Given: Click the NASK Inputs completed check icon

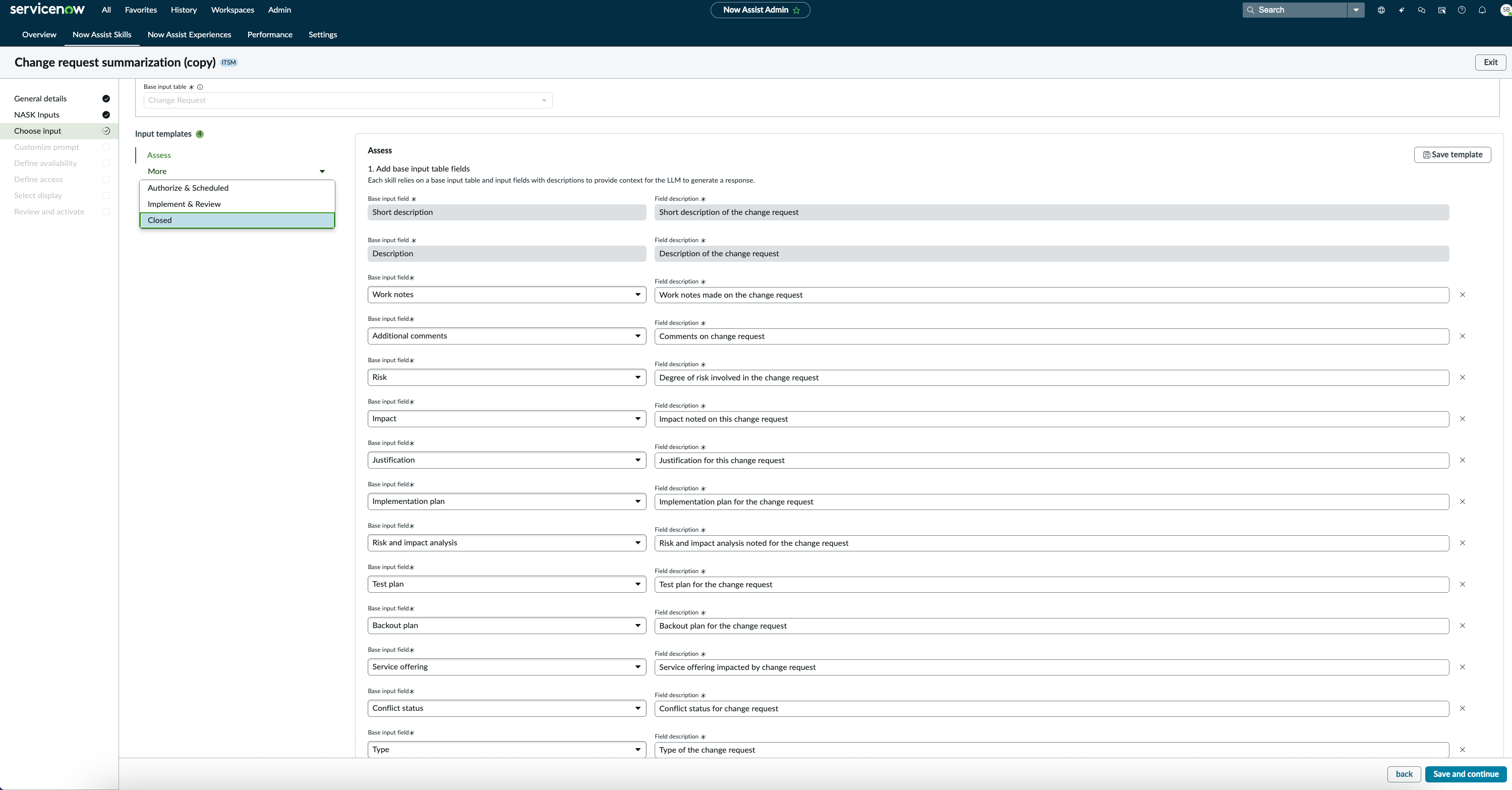Looking at the screenshot, I should pyautogui.click(x=106, y=115).
